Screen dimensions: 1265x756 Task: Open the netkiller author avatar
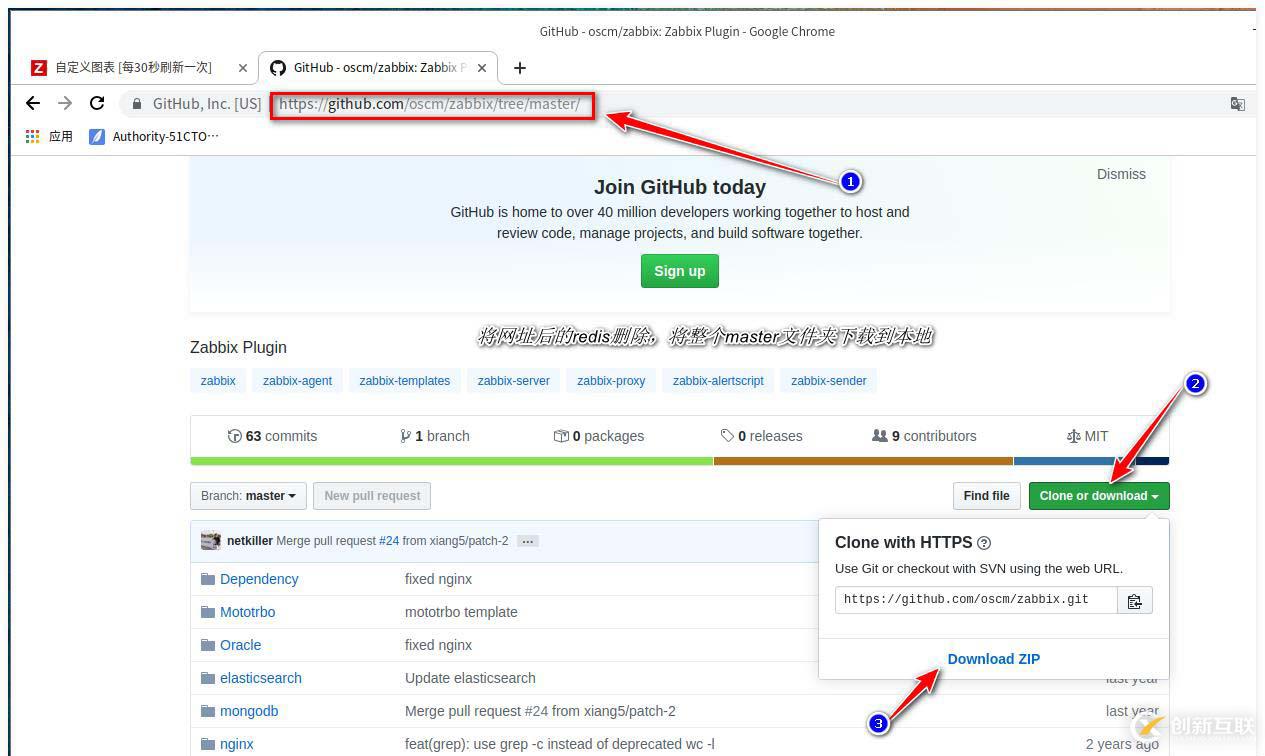211,541
